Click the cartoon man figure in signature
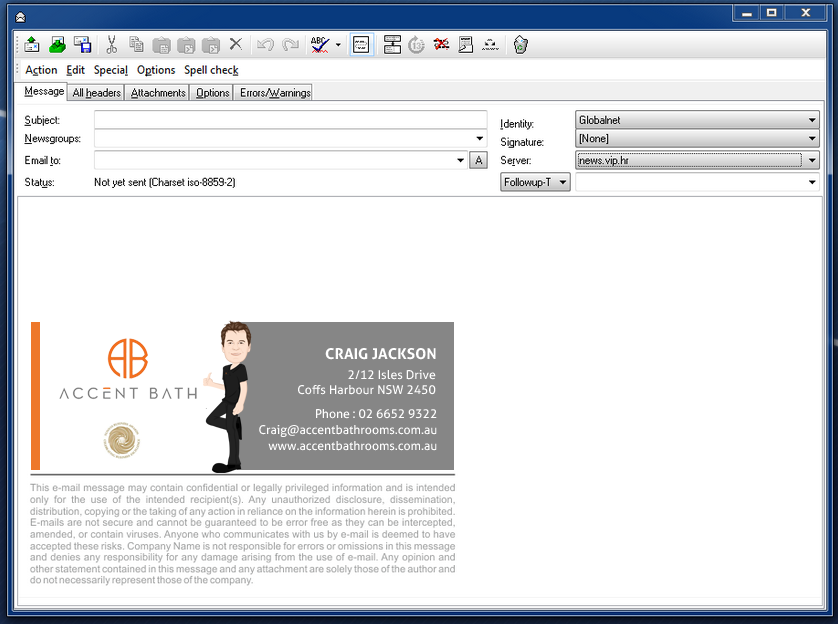This screenshot has width=838, height=624. pyautogui.click(x=230, y=397)
